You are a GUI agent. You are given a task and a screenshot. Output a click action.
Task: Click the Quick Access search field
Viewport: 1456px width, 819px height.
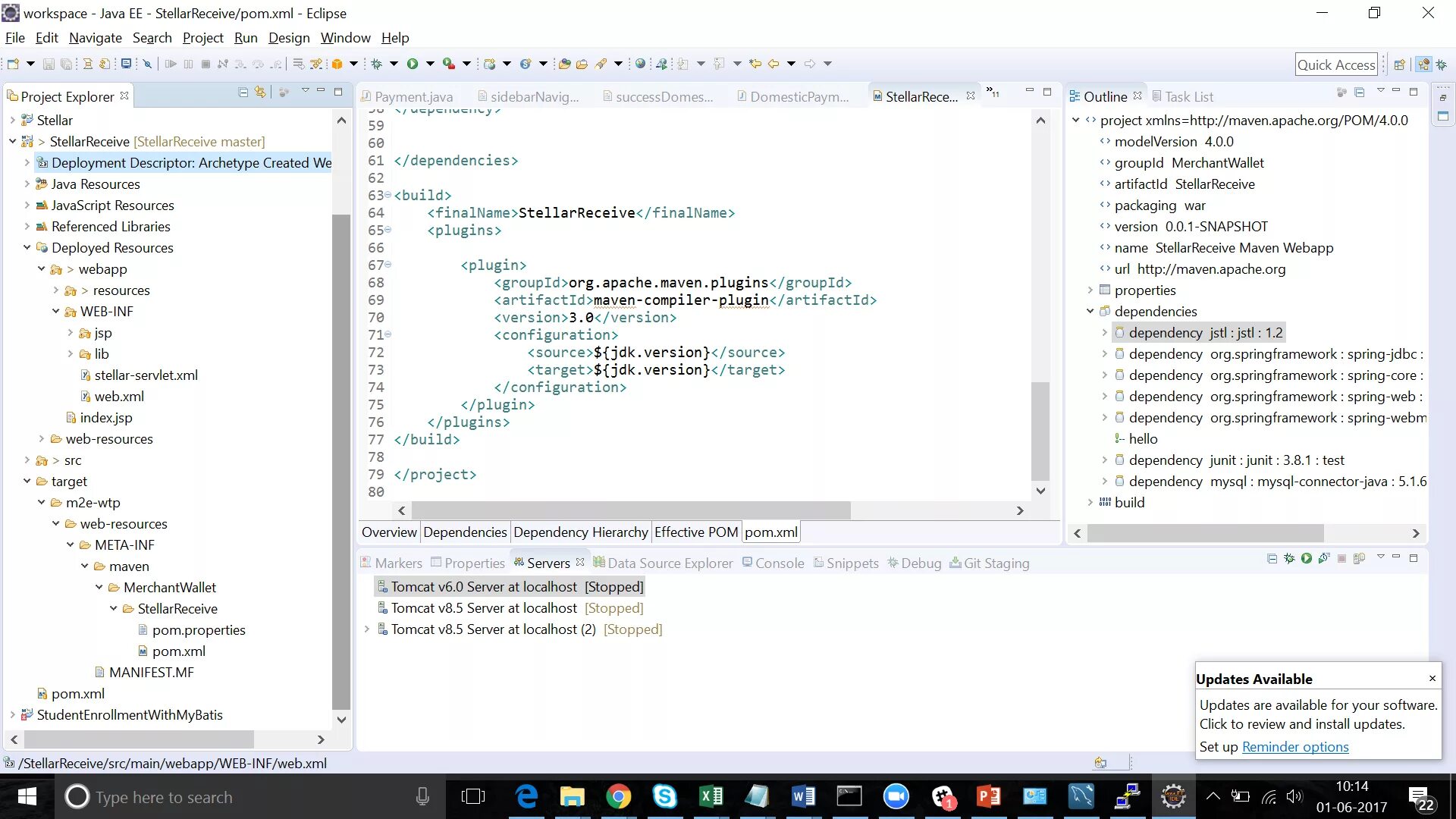1335,64
